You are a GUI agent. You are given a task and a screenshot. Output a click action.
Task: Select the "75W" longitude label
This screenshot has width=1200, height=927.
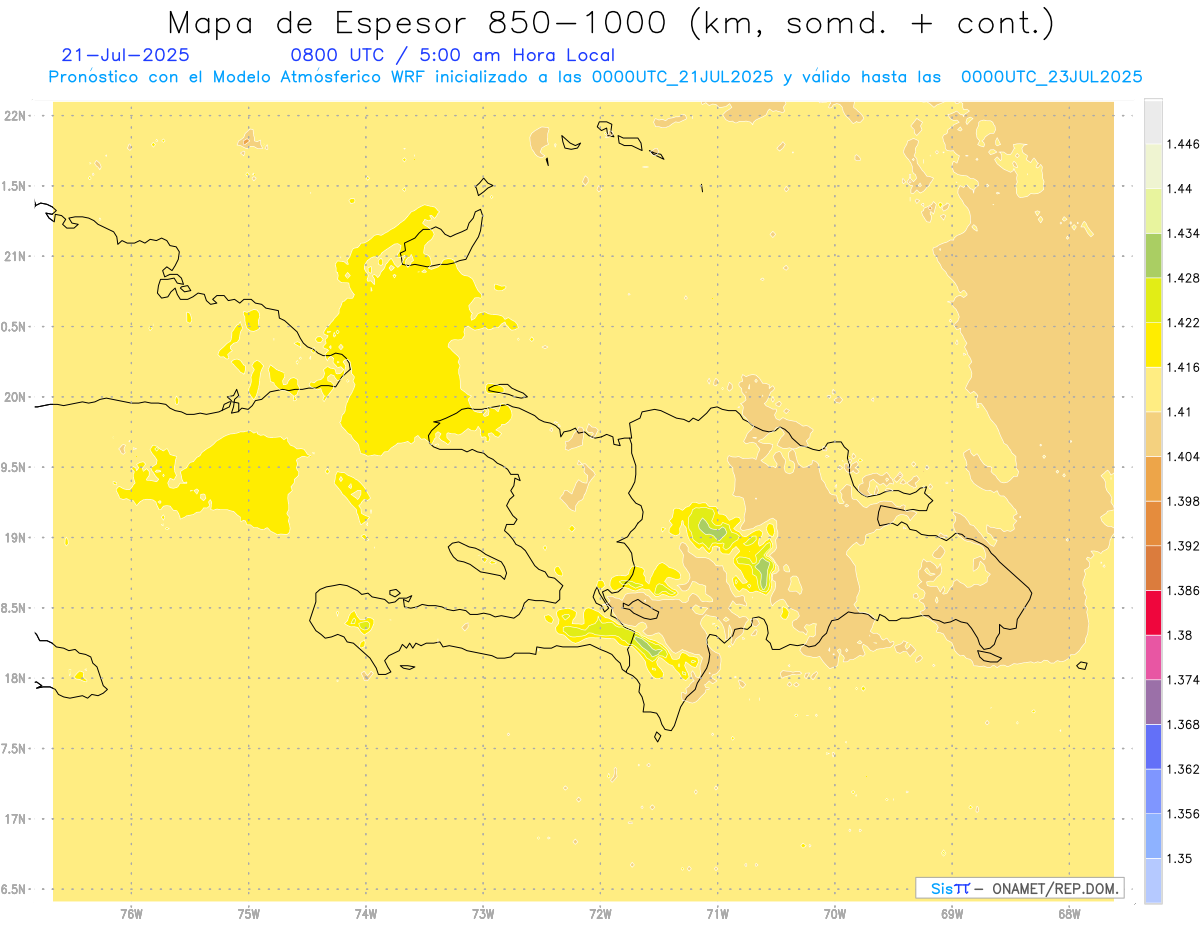[249, 914]
